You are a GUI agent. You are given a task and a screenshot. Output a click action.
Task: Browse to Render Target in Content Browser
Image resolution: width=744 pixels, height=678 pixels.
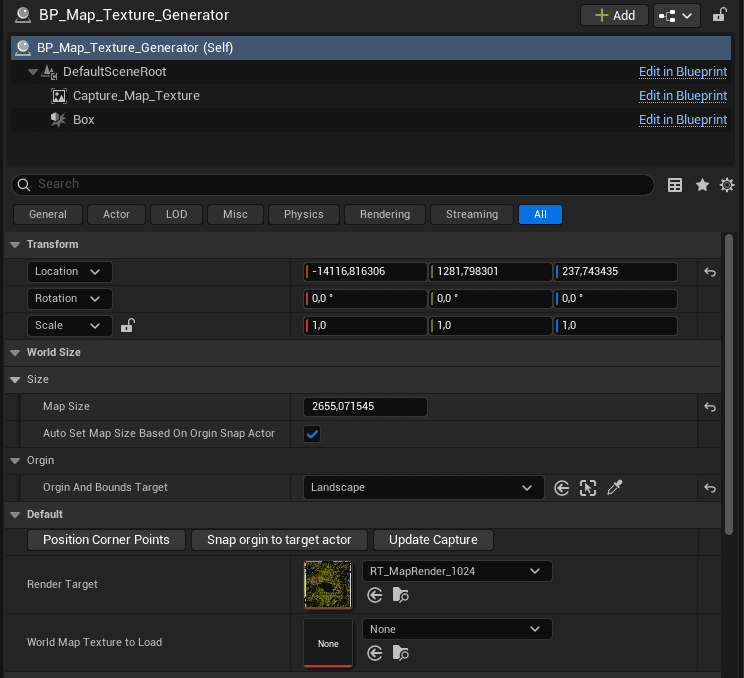click(x=400, y=595)
